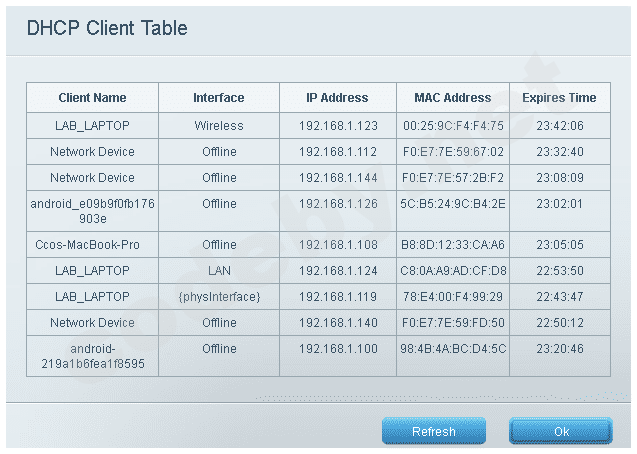Select the Expires Time column header
Screen dimensions: 637x454
pyautogui.click(x=559, y=98)
